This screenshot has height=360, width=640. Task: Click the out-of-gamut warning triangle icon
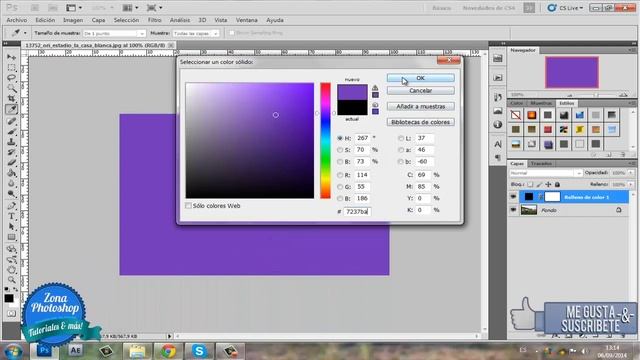coord(375,88)
